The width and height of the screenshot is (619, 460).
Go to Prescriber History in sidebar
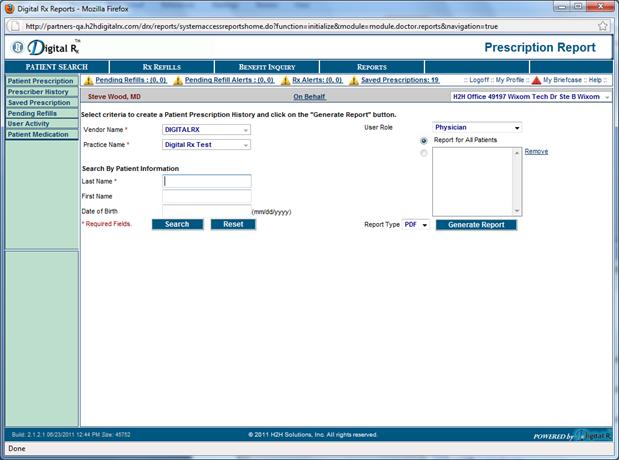click(x=39, y=92)
